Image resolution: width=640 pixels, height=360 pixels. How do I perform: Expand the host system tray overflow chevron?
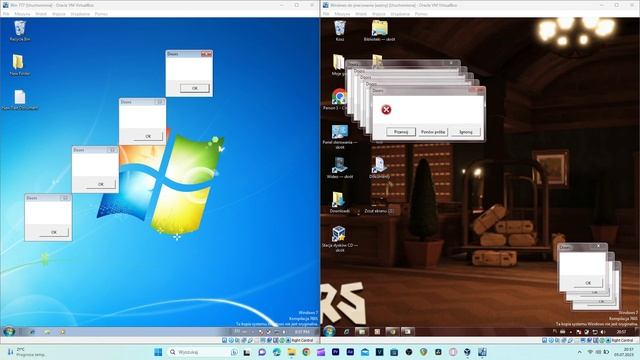click(x=580, y=352)
